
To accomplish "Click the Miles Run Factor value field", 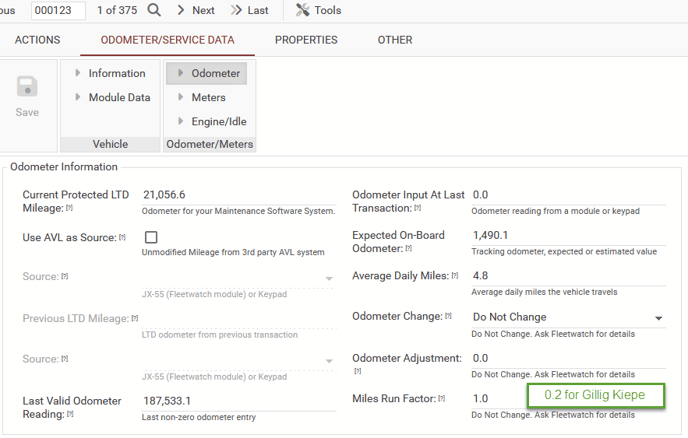I will pyautogui.click(x=498, y=399).
